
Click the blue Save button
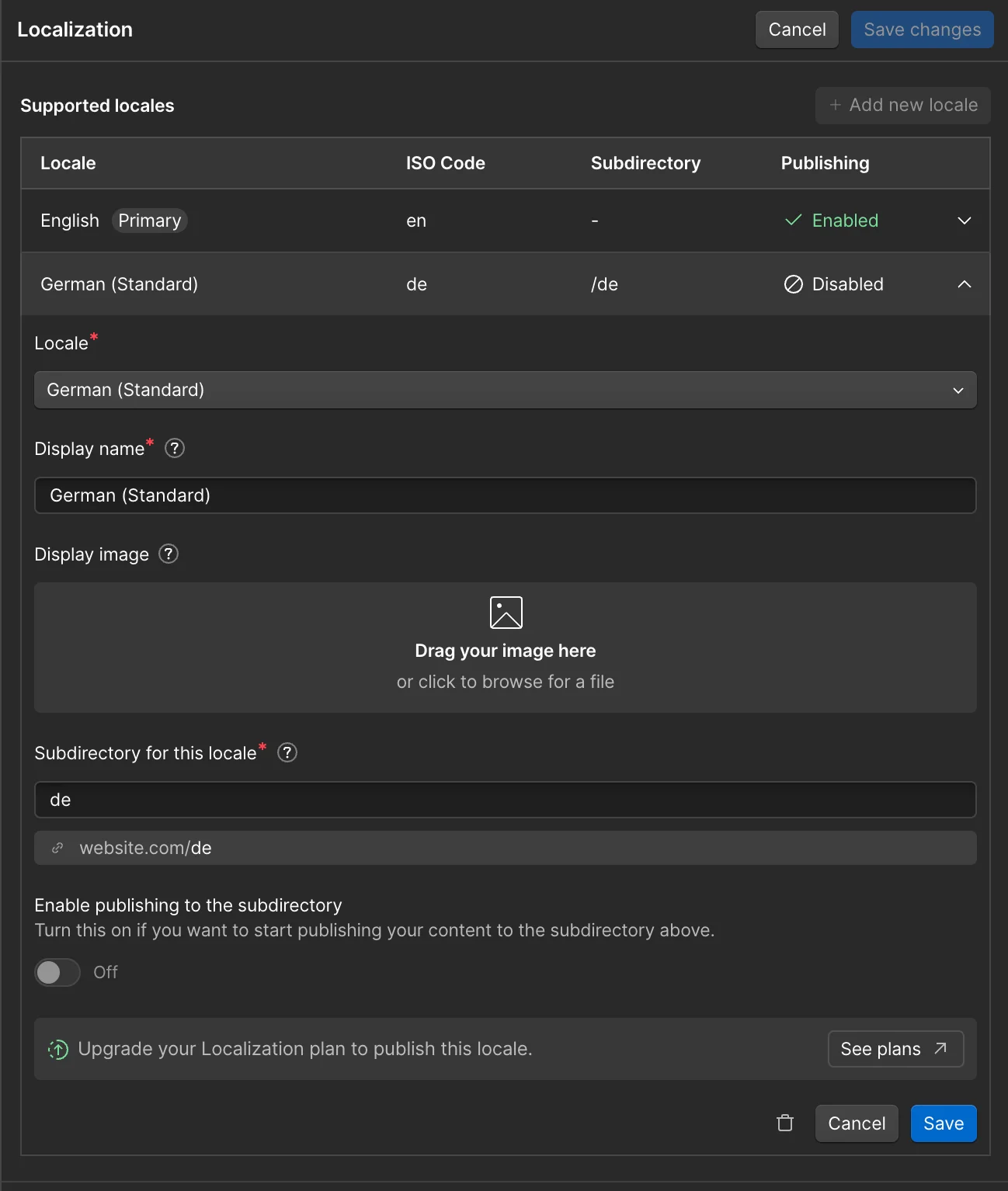[x=943, y=1123]
